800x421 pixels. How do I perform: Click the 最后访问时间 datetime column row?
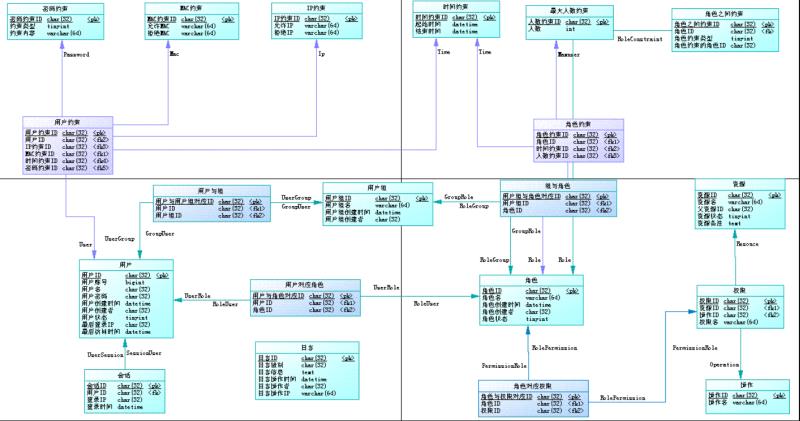pyautogui.click(x=126, y=332)
